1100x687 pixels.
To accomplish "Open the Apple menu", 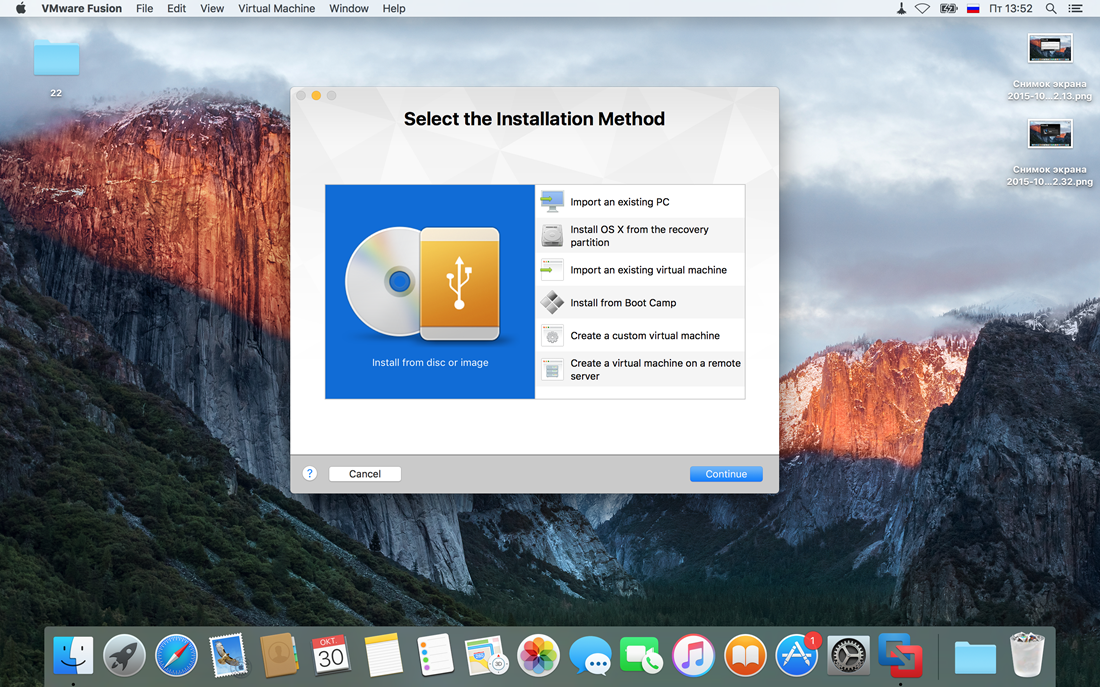I will click(20, 8).
